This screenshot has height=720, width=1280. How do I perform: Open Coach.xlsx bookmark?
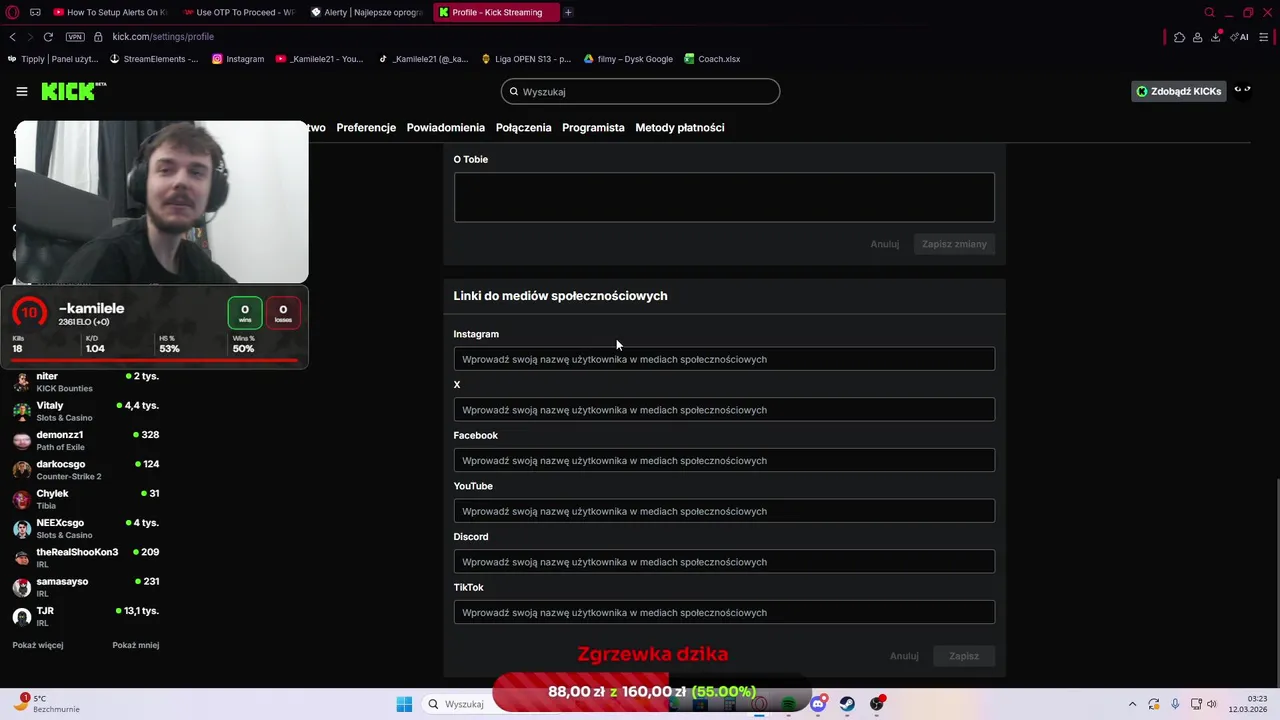click(x=712, y=59)
